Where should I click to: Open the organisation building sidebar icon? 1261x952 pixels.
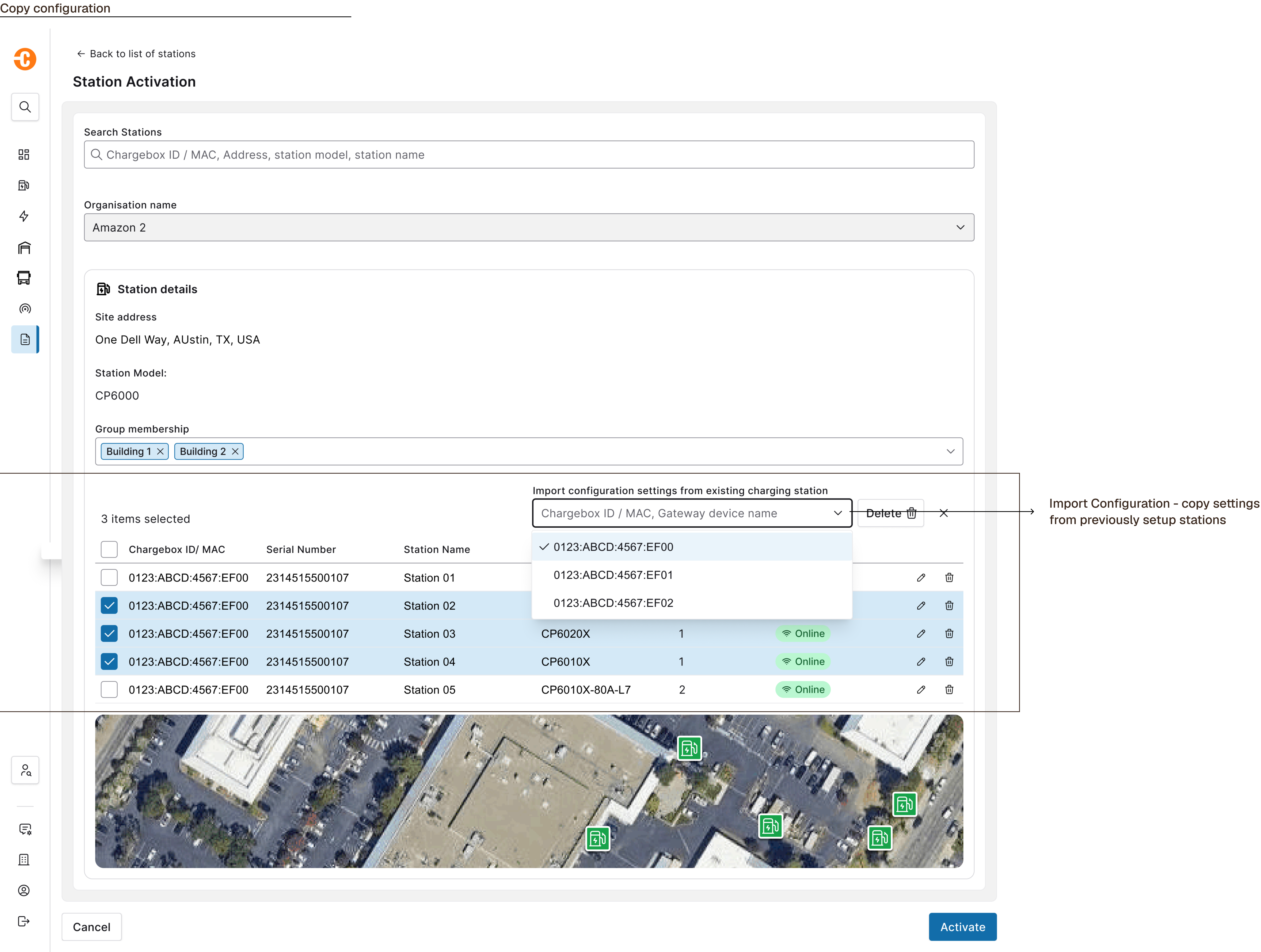(x=24, y=860)
